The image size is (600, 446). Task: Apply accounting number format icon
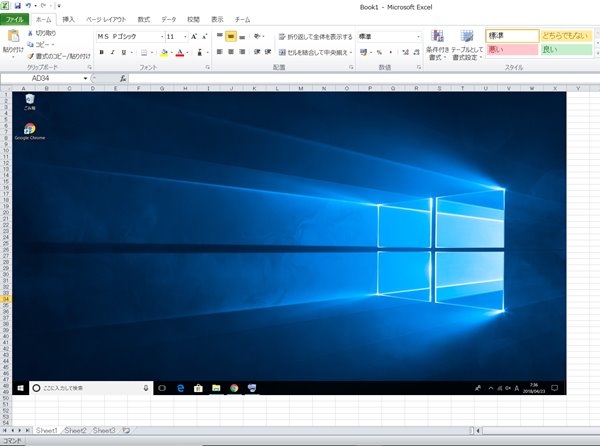(363, 52)
